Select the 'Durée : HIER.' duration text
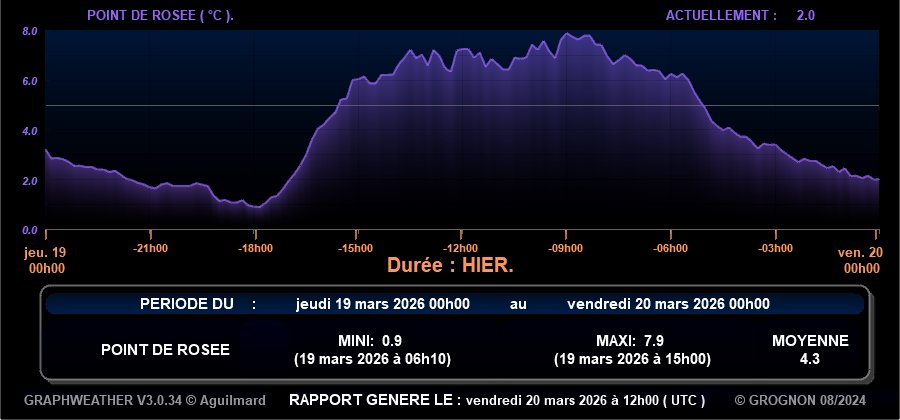 coord(450,266)
